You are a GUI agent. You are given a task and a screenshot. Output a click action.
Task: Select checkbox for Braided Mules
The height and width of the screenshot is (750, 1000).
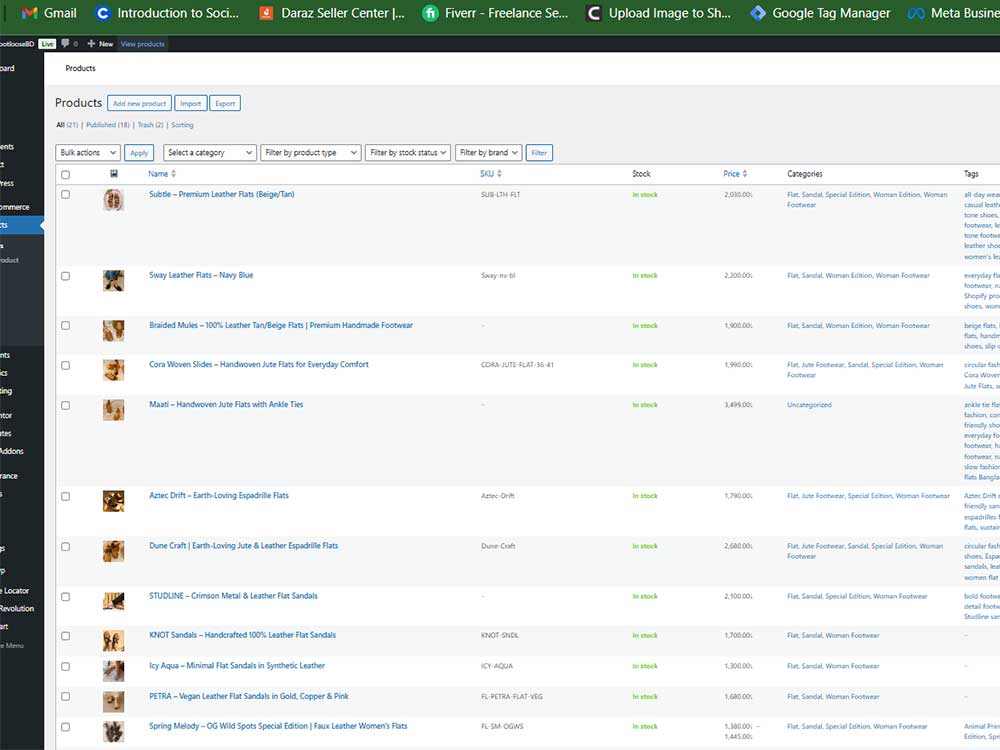pos(65,325)
